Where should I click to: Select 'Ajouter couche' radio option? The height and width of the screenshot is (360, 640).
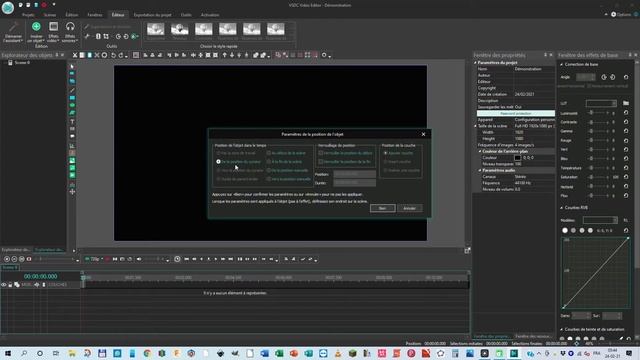(385, 153)
